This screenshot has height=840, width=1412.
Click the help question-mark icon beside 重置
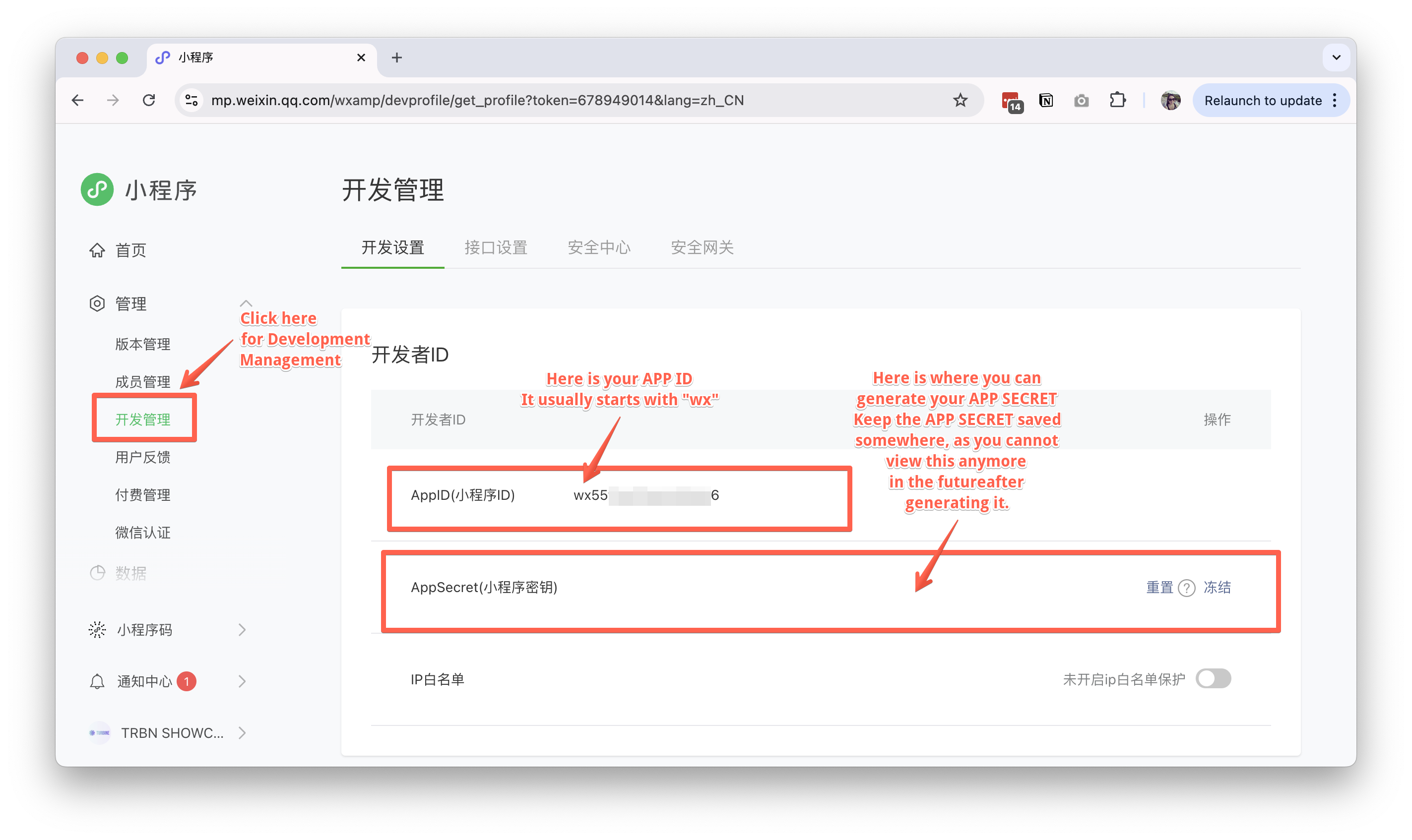(x=1187, y=588)
